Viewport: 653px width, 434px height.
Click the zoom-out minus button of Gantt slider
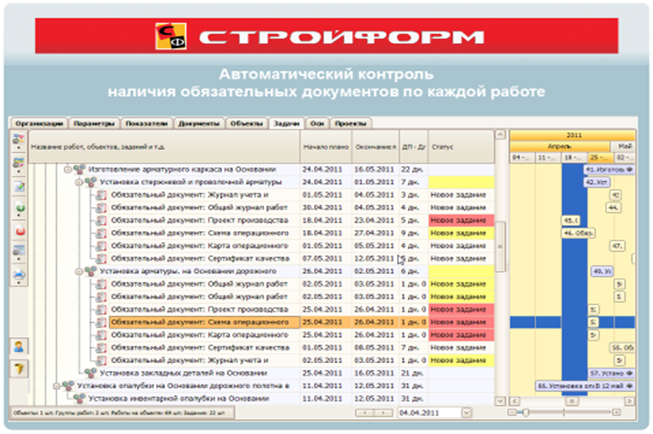pyautogui.click(x=512, y=413)
